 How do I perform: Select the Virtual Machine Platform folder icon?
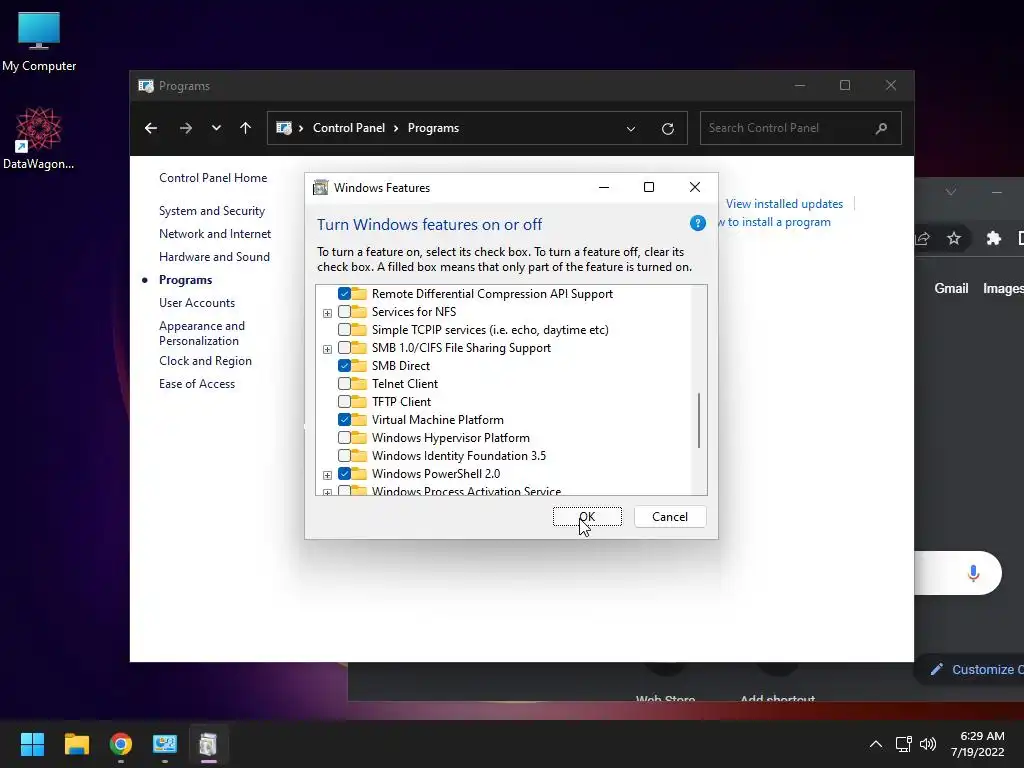(x=359, y=419)
